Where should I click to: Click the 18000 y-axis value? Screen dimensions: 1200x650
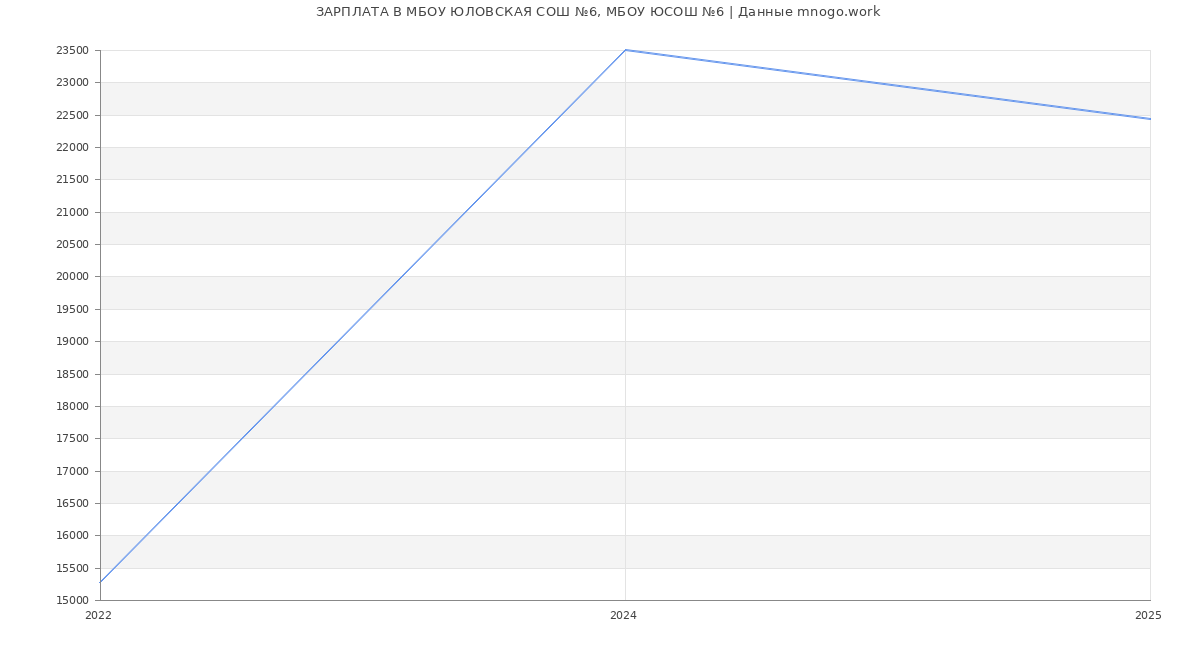(73, 406)
